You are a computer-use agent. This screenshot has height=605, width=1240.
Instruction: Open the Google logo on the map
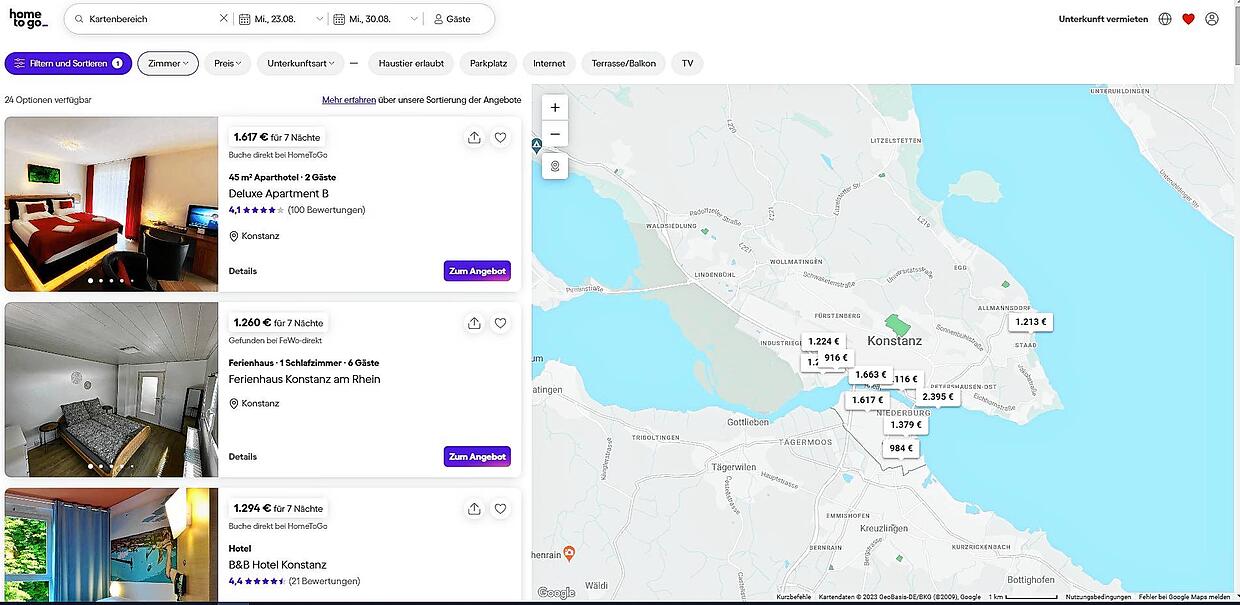tap(557, 593)
